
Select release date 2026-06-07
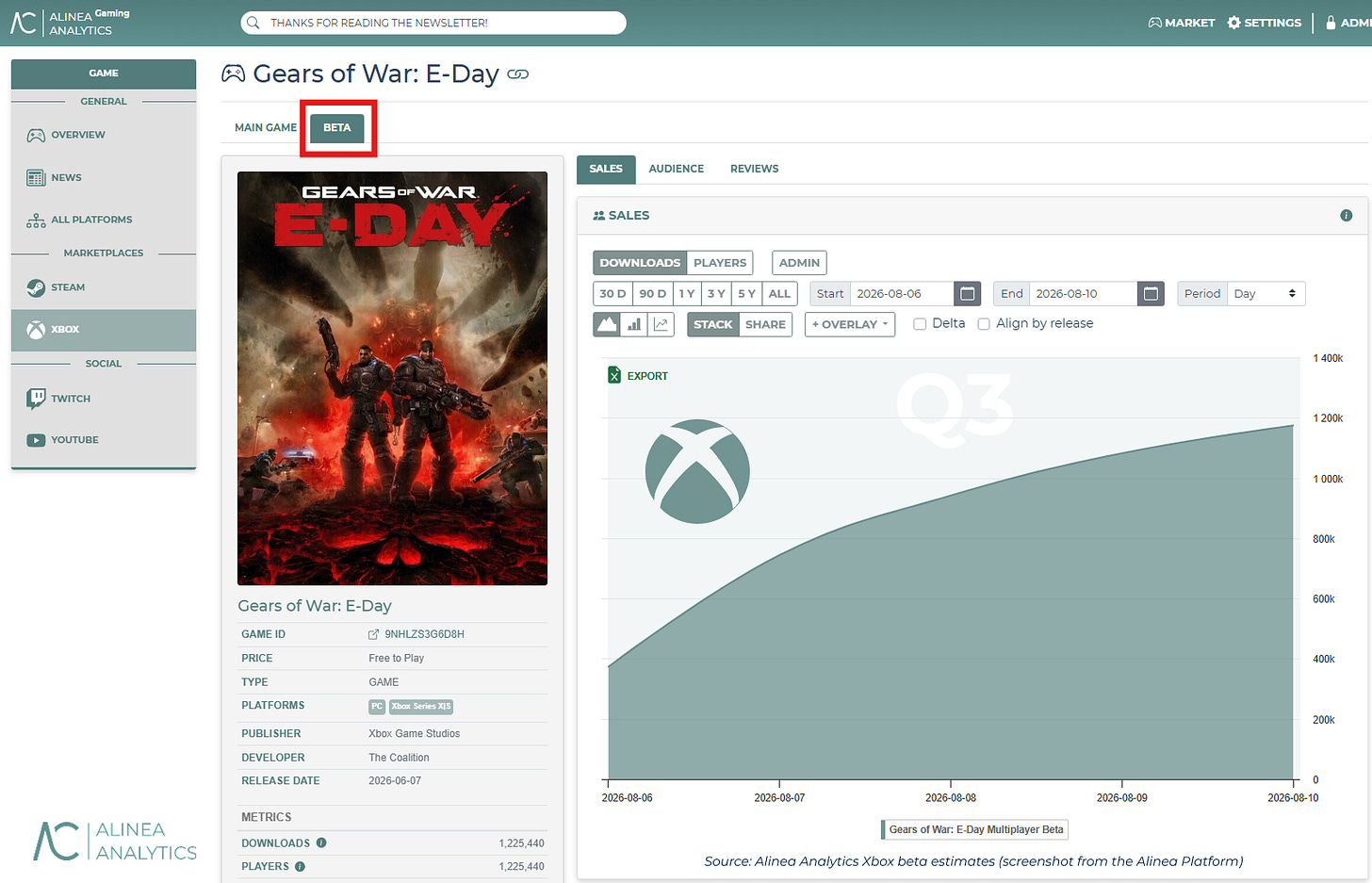[x=395, y=781]
